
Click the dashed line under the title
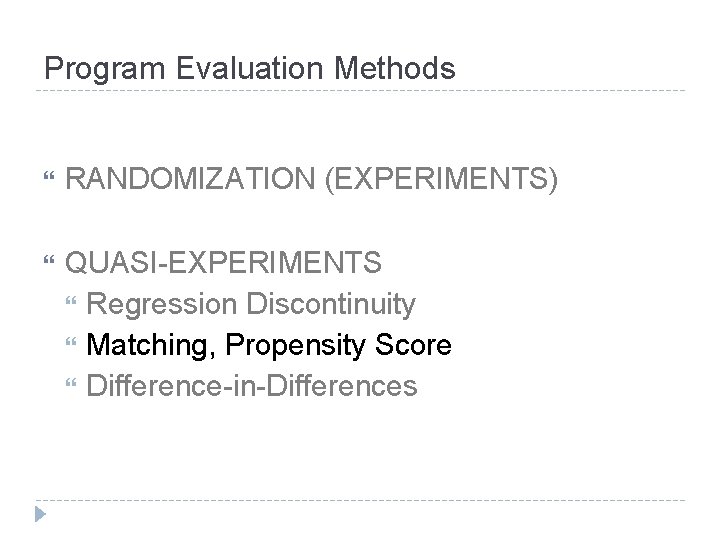pyautogui.click(x=360, y=91)
